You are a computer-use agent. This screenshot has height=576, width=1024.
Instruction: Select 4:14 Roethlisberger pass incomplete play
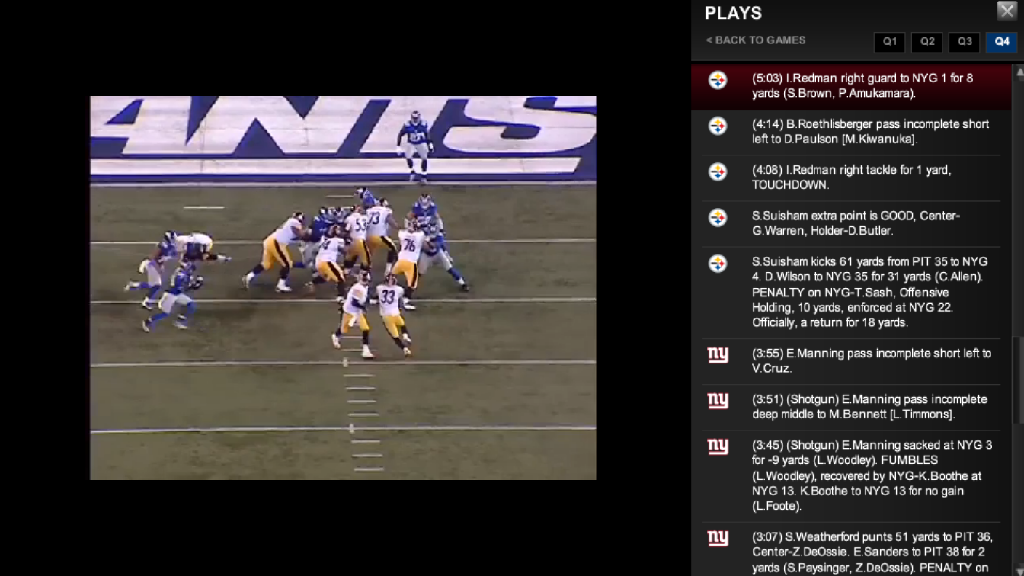pyautogui.click(x=852, y=132)
